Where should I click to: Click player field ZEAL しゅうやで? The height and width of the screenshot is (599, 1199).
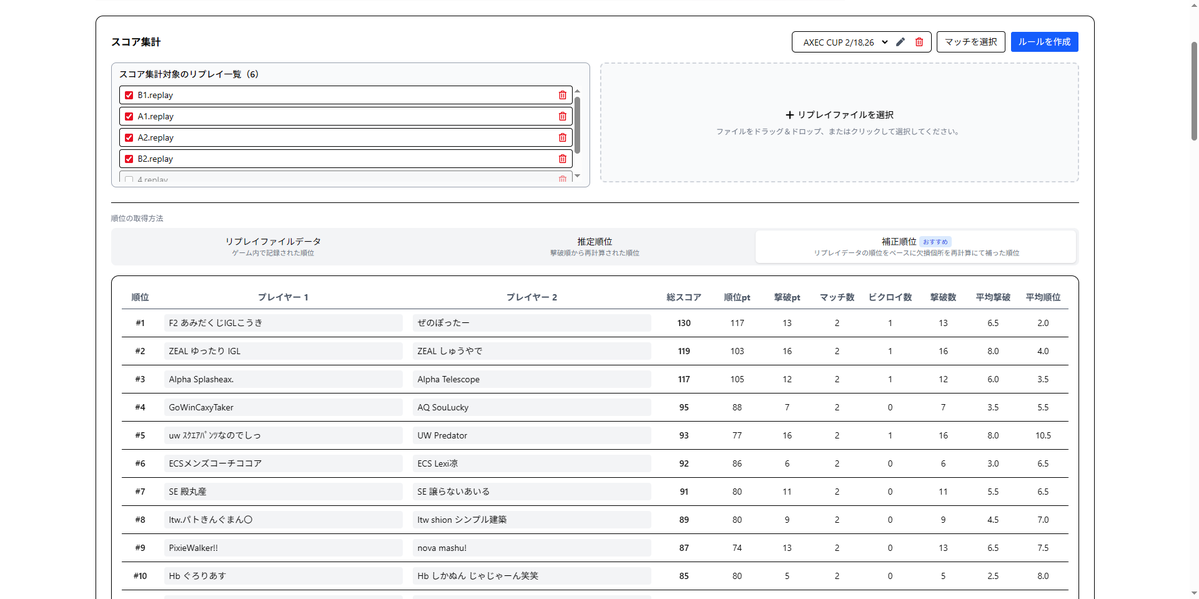[x=531, y=351]
